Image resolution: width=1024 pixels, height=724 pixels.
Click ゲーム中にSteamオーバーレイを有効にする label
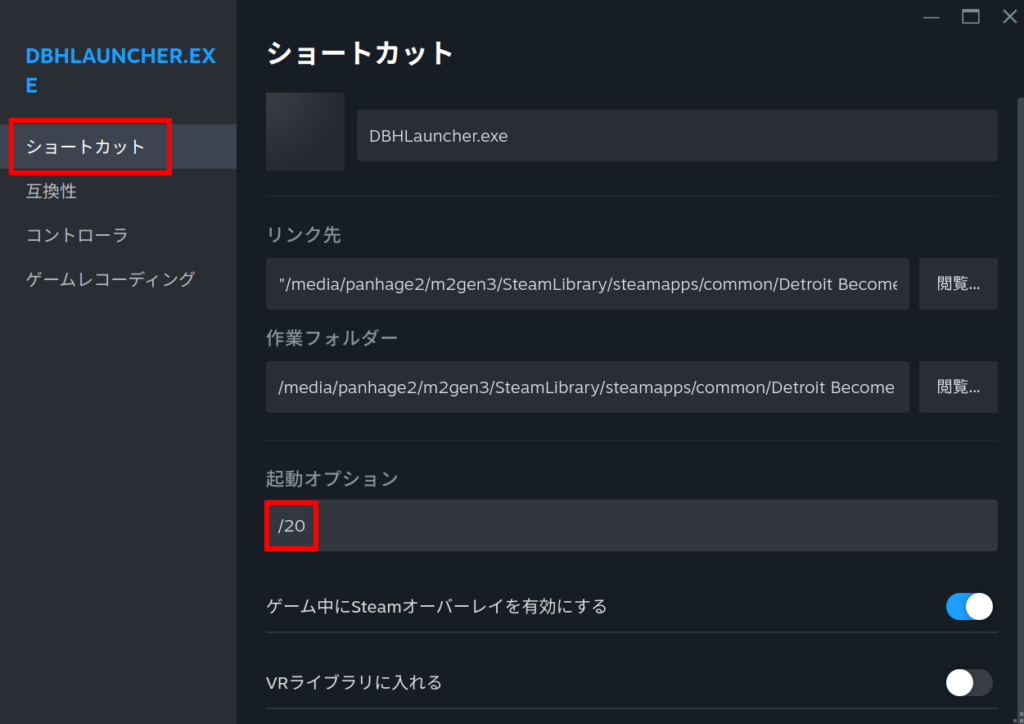tap(436, 606)
